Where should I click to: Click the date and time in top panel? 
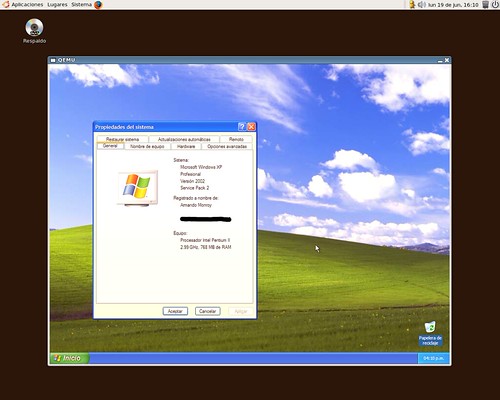tap(453, 5)
